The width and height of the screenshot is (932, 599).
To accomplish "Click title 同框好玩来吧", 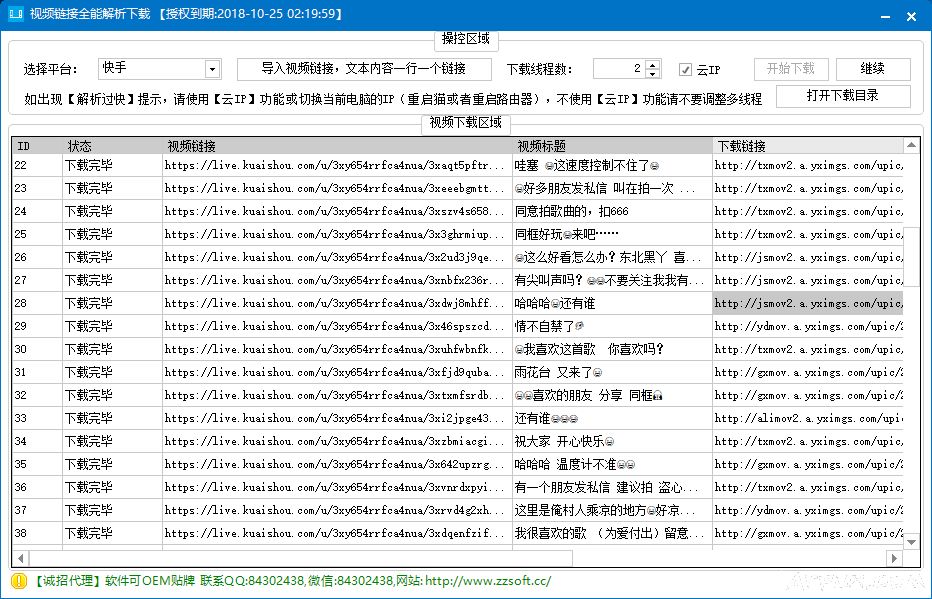I will coord(566,234).
